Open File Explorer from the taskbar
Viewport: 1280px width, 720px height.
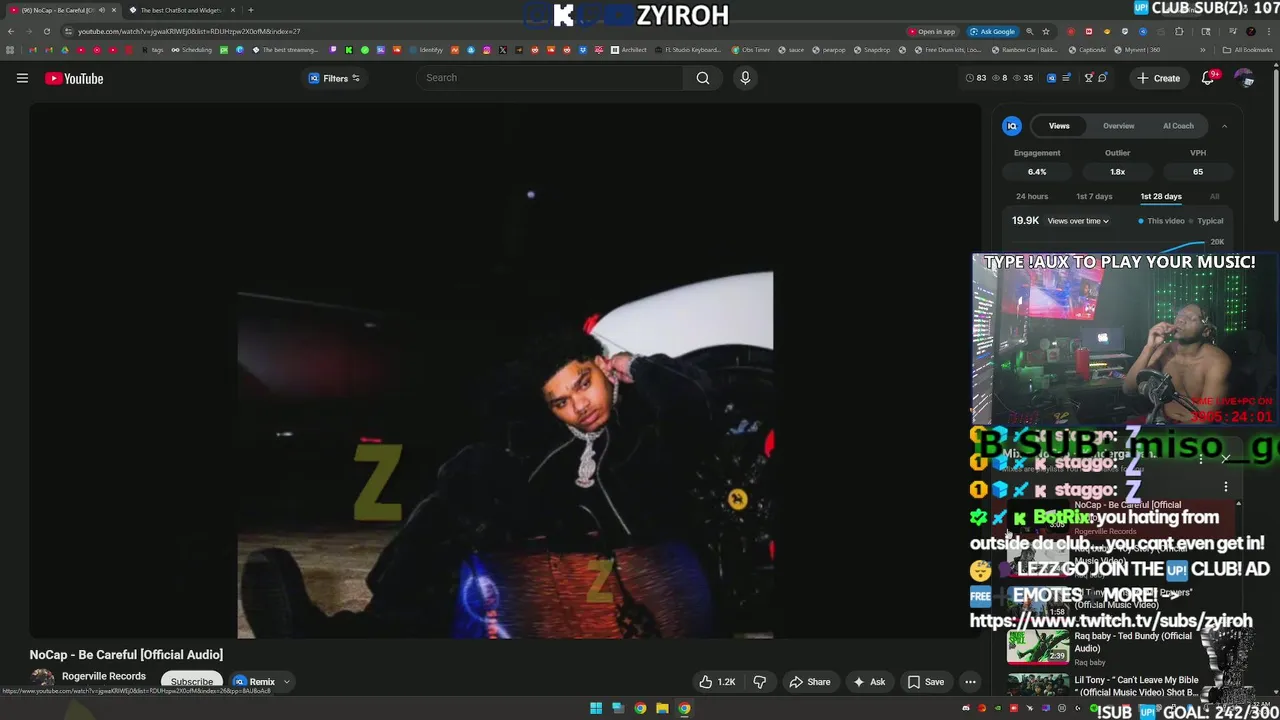[662, 709]
